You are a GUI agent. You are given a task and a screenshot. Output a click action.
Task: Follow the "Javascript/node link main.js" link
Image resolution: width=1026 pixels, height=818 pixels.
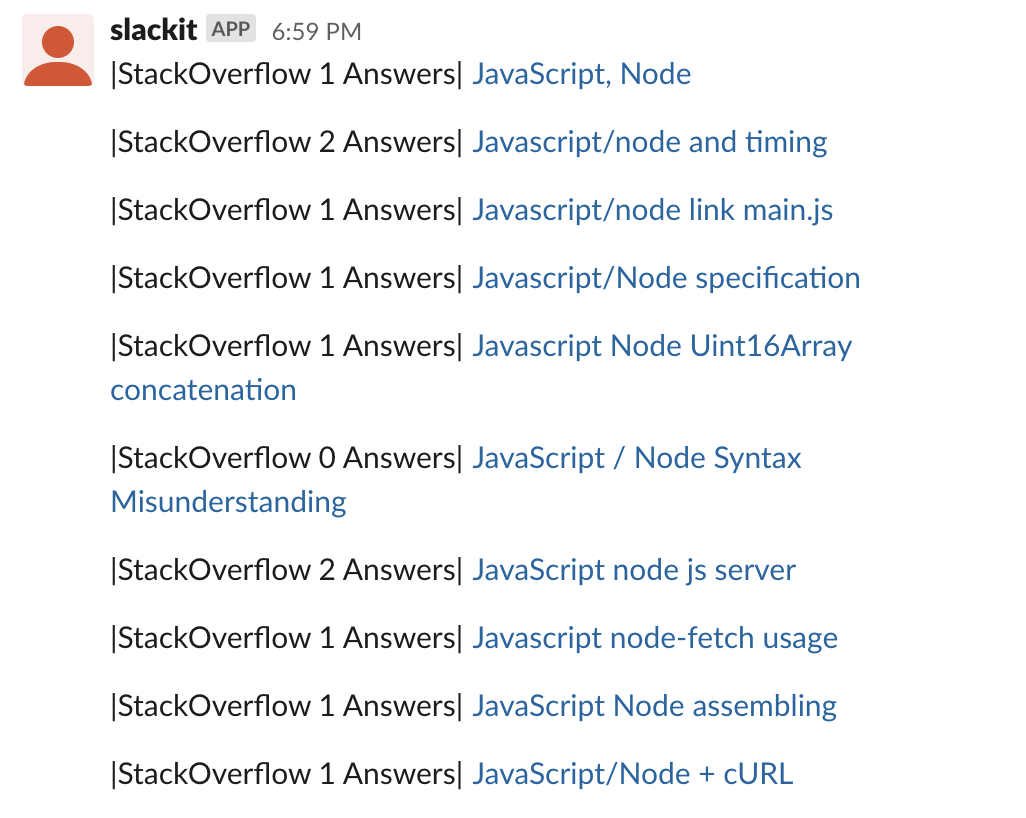point(652,210)
